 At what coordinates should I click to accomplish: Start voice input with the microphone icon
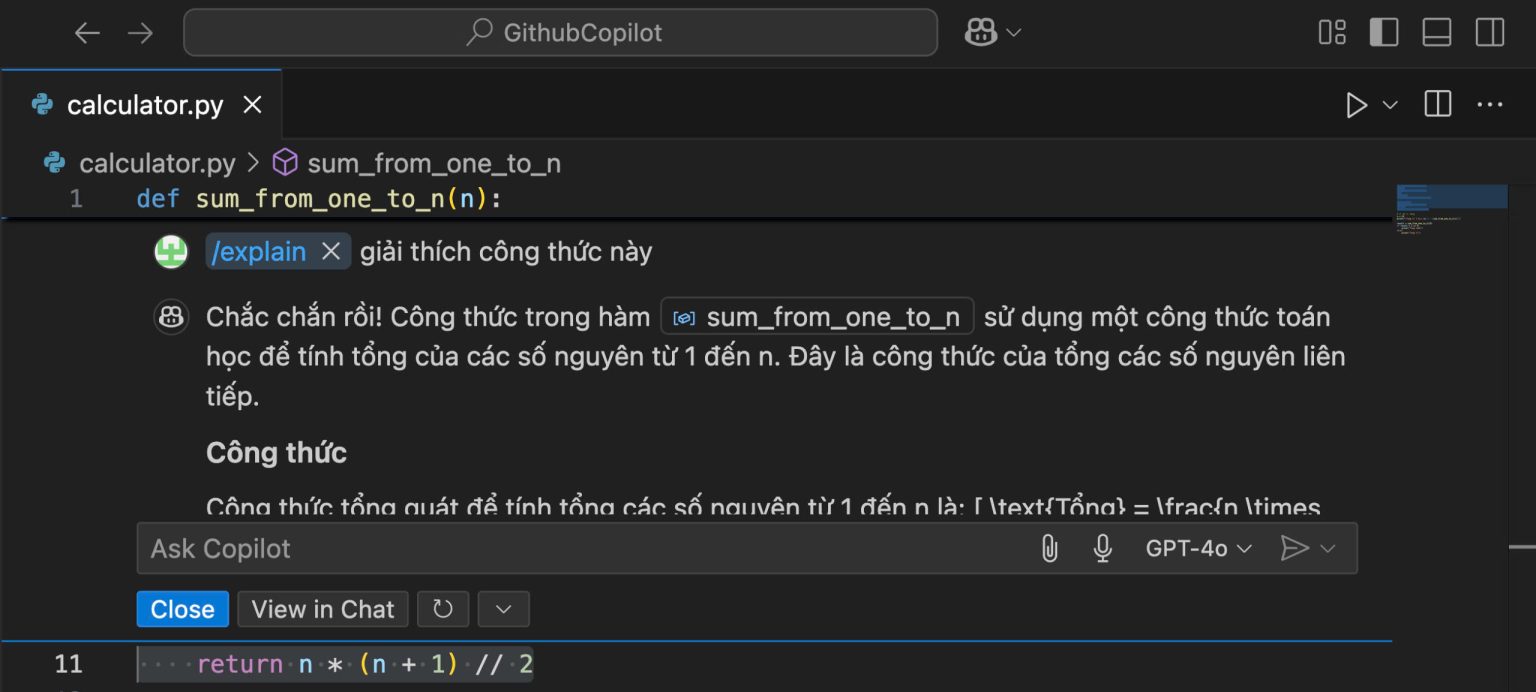[x=1102, y=548]
